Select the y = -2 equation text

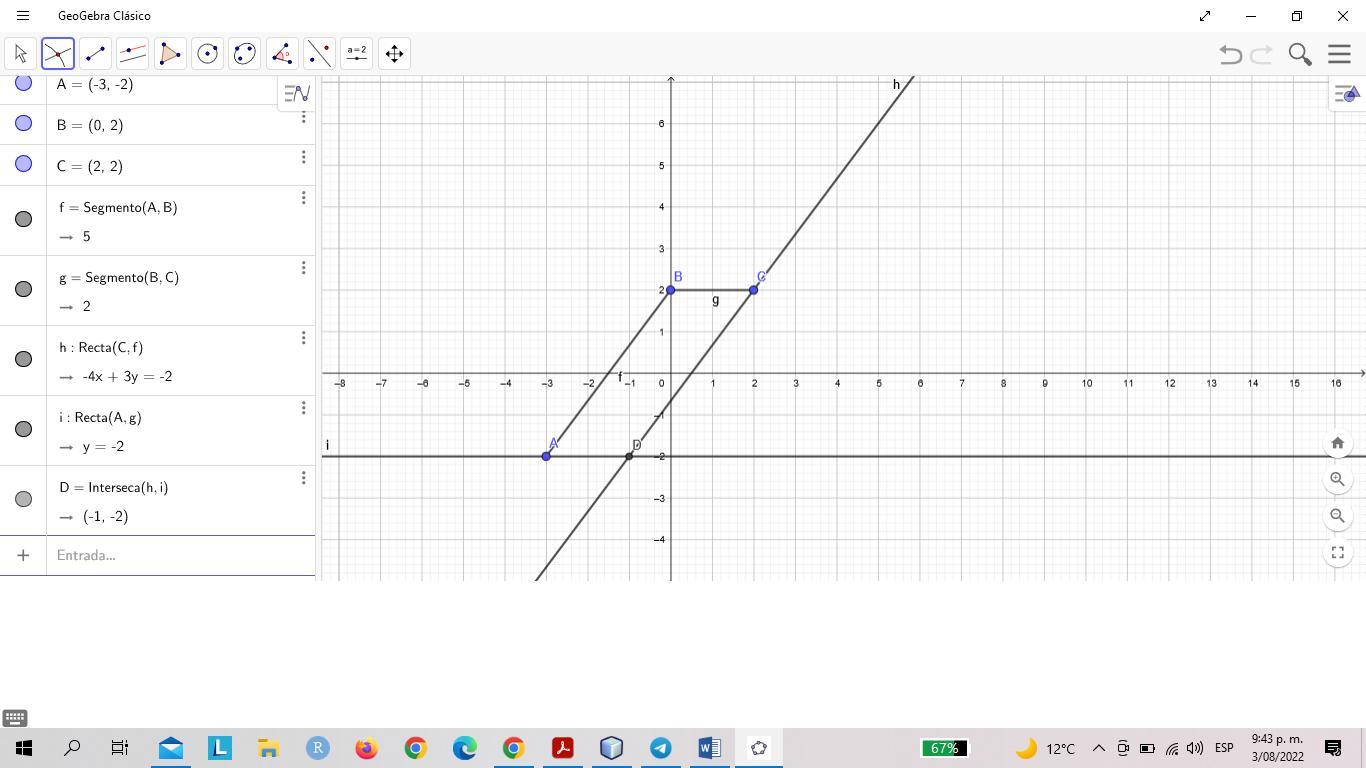pos(104,446)
